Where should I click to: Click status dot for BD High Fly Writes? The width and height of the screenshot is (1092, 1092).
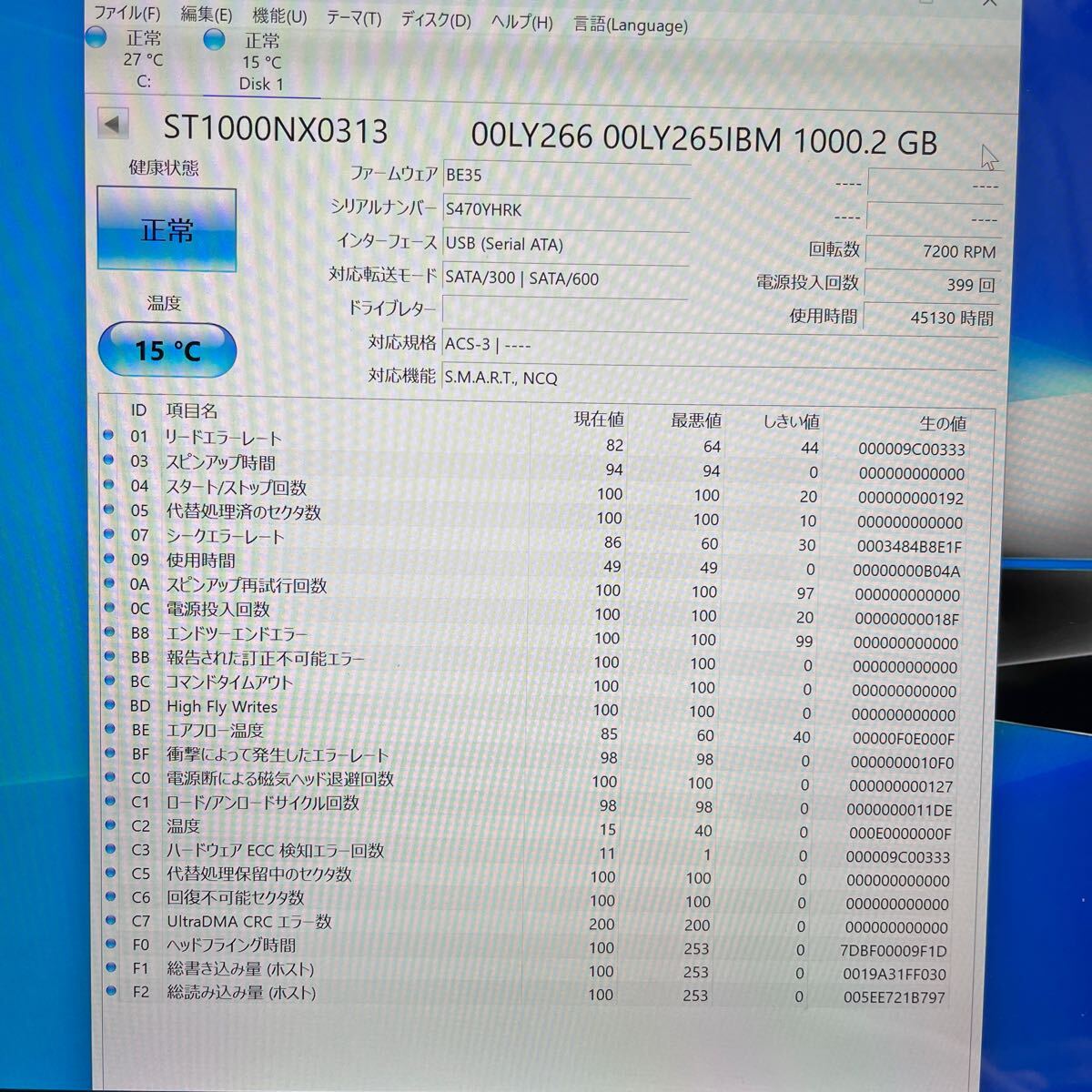[109, 704]
